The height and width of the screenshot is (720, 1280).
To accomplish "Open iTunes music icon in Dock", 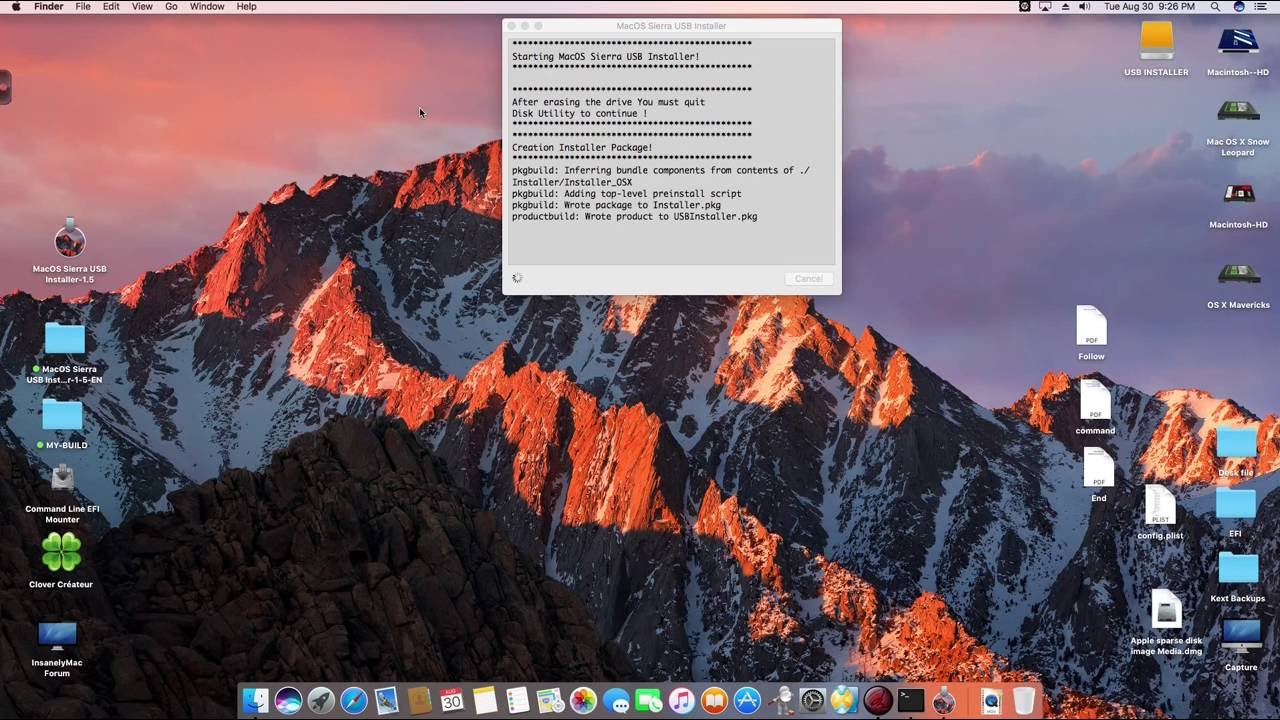I will [682, 701].
